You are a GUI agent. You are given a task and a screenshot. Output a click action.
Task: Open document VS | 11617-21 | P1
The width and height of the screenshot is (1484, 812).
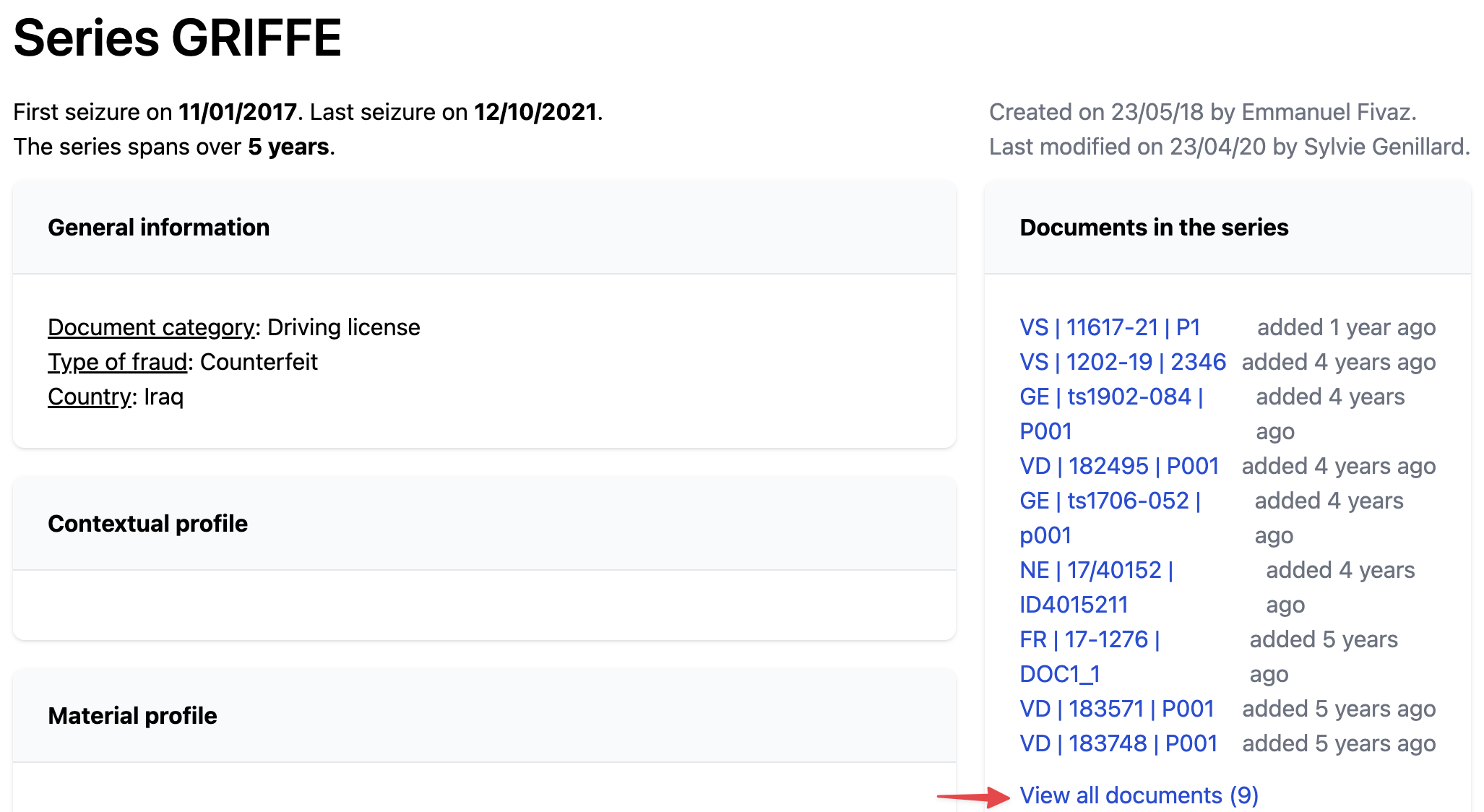[x=1109, y=327]
